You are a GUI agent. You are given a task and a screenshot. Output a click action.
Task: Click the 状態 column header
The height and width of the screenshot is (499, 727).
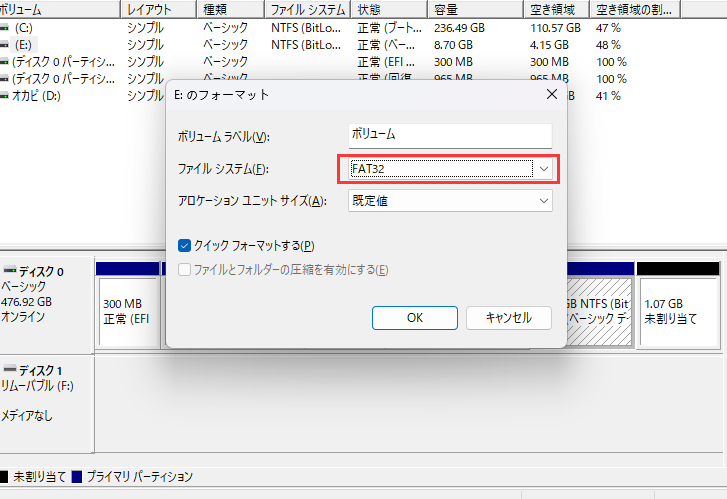(389, 9)
